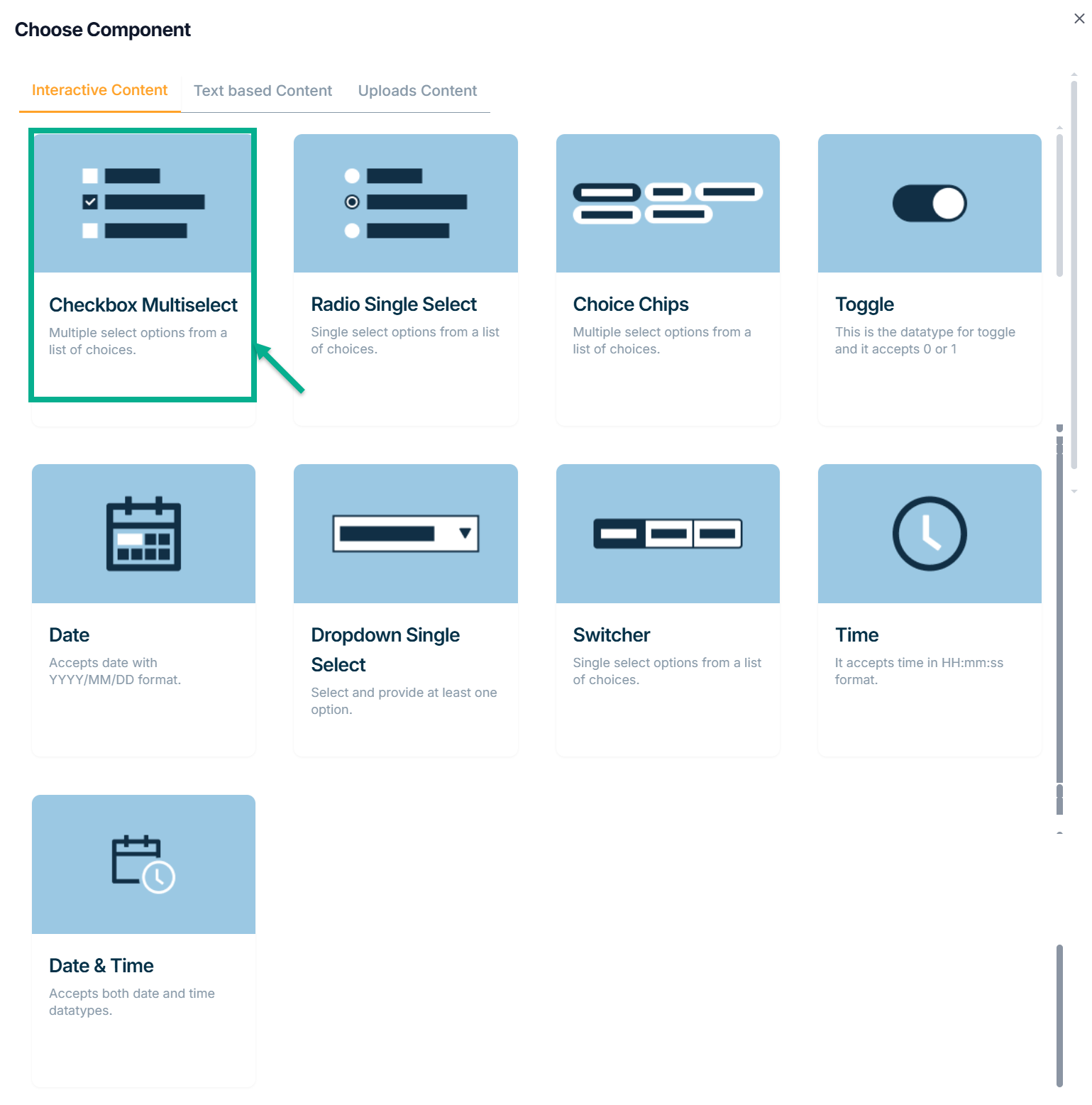The height and width of the screenshot is (1105, 1092).
Task: Click 'Select and provide at least one option' description
Action: (403, 700)
